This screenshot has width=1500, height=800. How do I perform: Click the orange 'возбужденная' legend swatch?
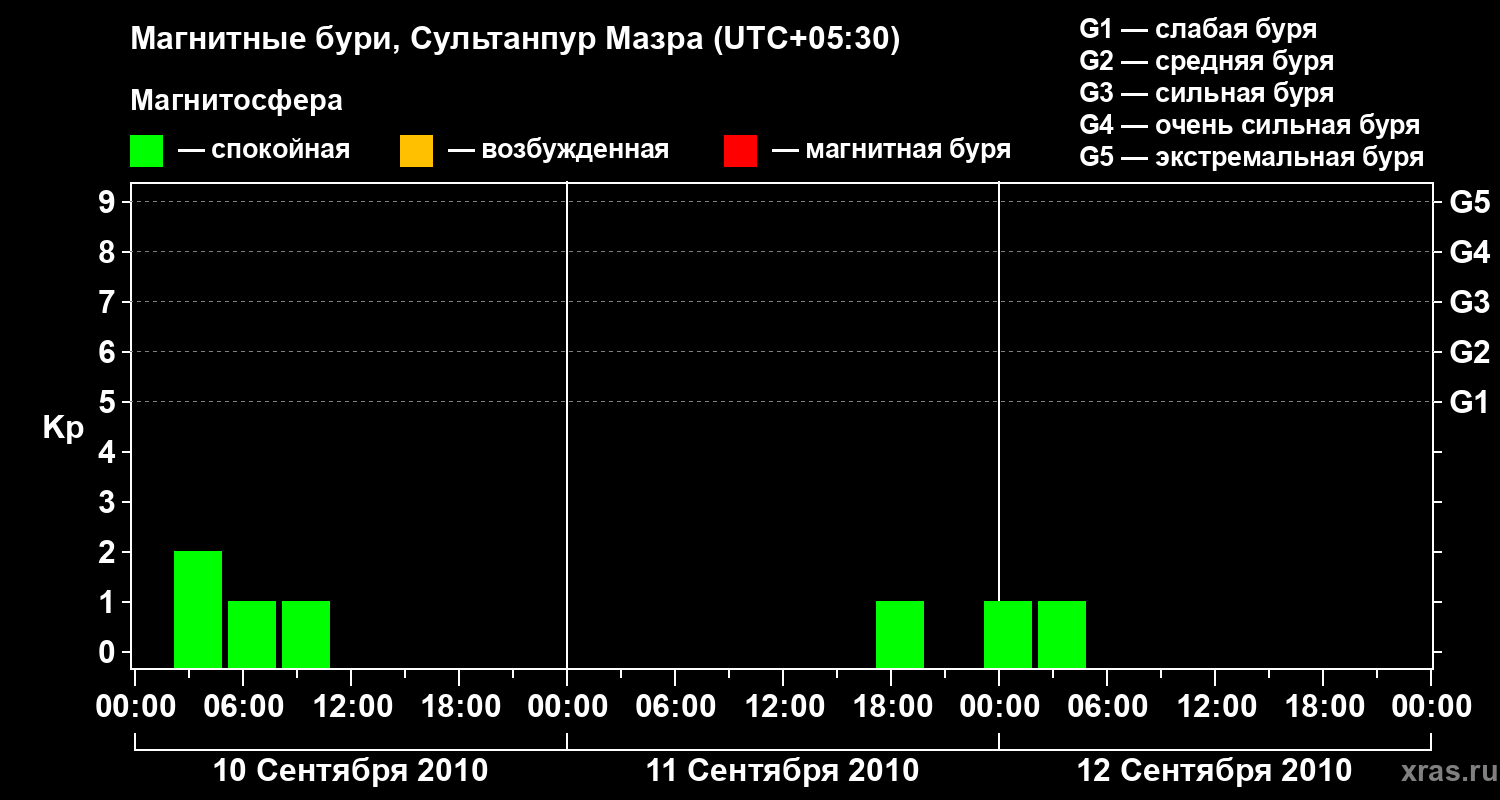416,151
